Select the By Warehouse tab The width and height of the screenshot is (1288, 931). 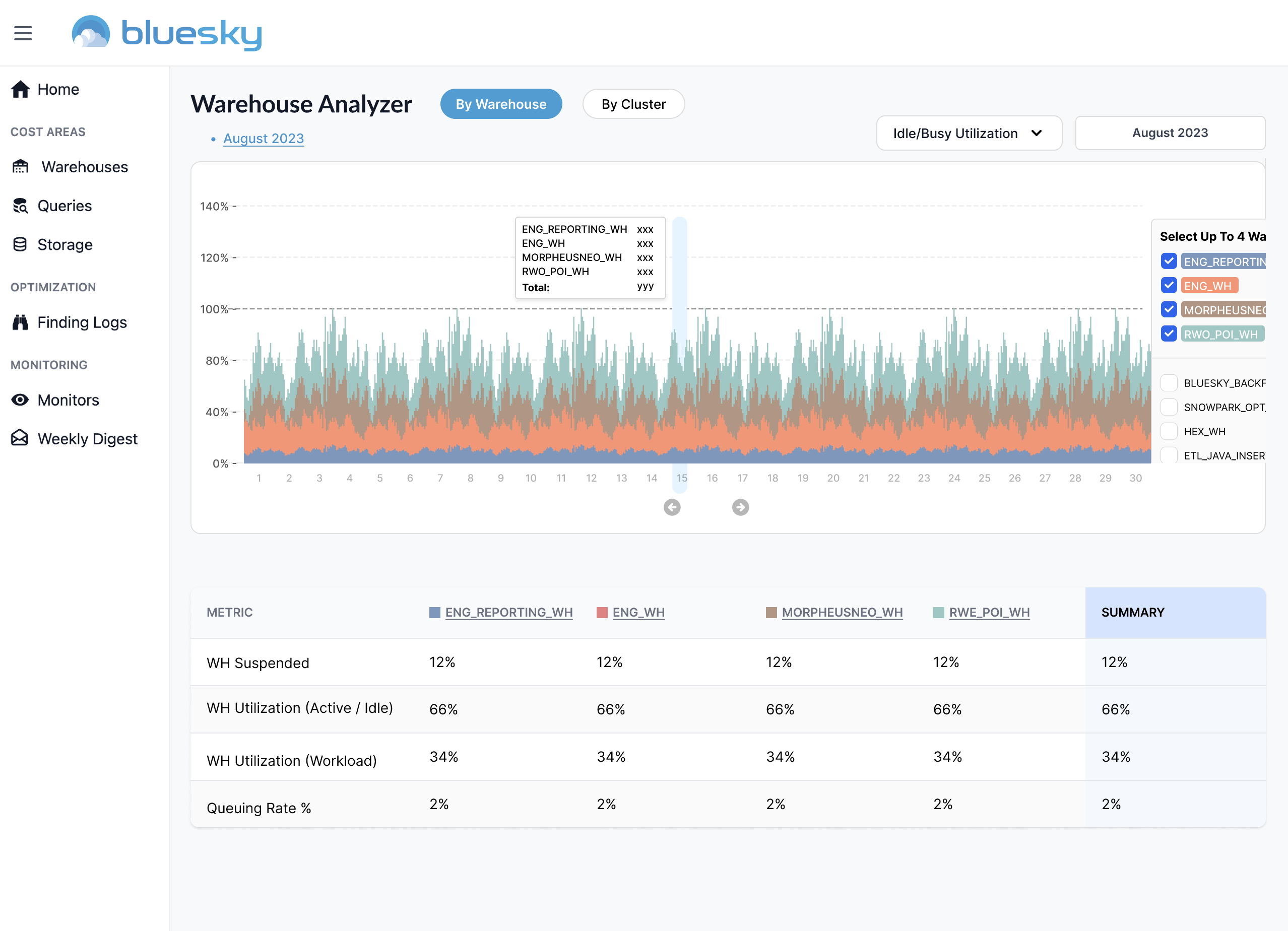tap(501, 104)
